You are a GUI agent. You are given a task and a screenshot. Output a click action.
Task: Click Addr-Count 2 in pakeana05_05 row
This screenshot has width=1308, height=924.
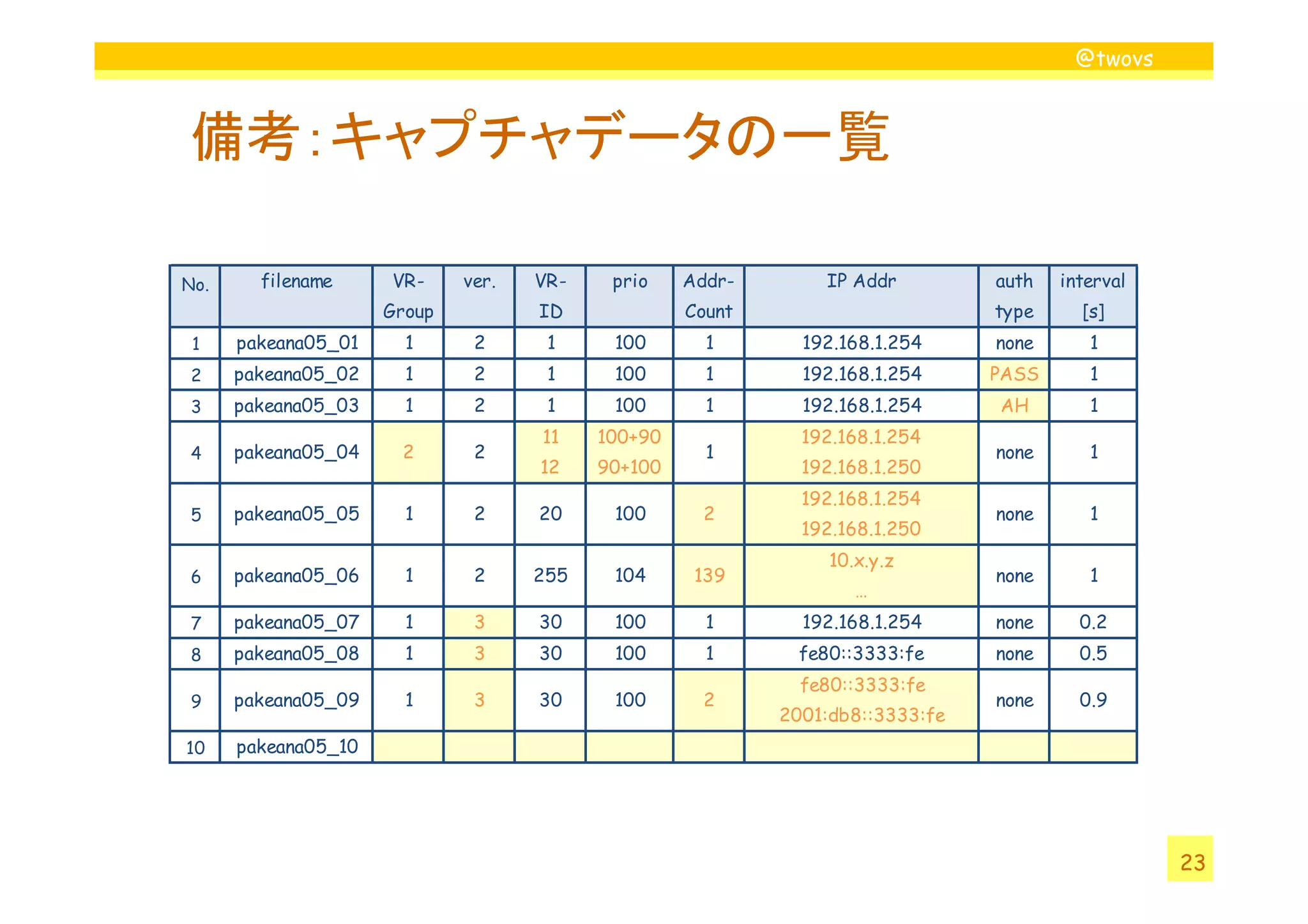point(709,514)
